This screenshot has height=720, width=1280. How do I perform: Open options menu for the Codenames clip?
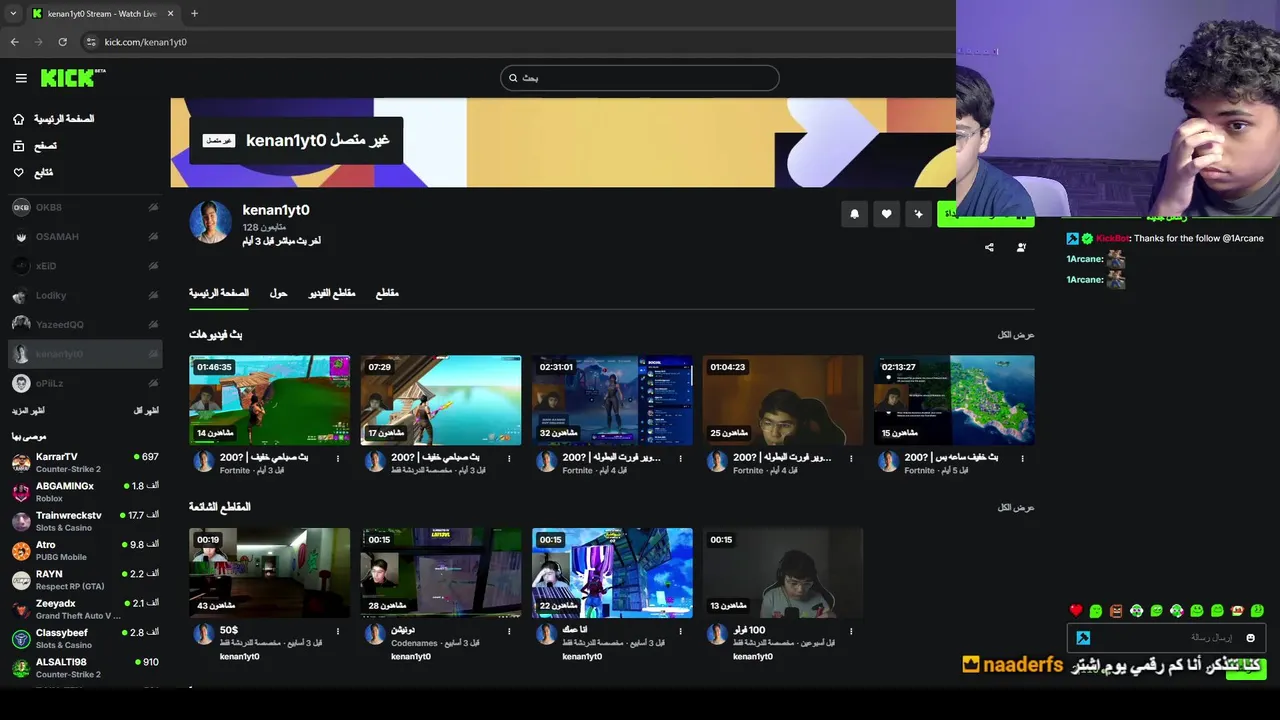[x=509, y=631]
